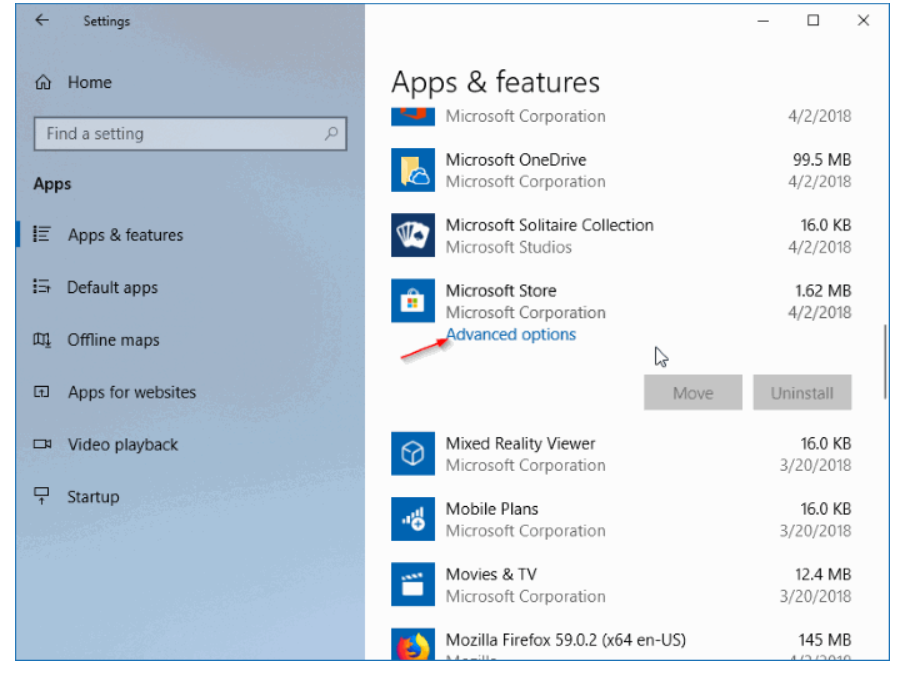Viewport: 909px width, 679px height.
Task: Click the 12.4 MB size value
Action: coord(823,575)
